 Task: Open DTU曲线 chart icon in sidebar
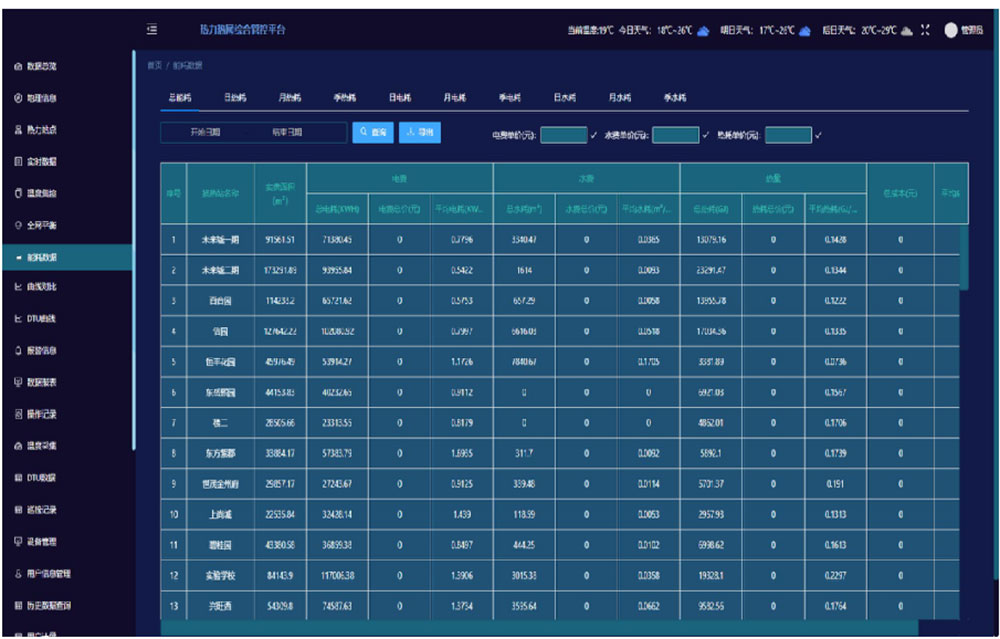[18, 318]
